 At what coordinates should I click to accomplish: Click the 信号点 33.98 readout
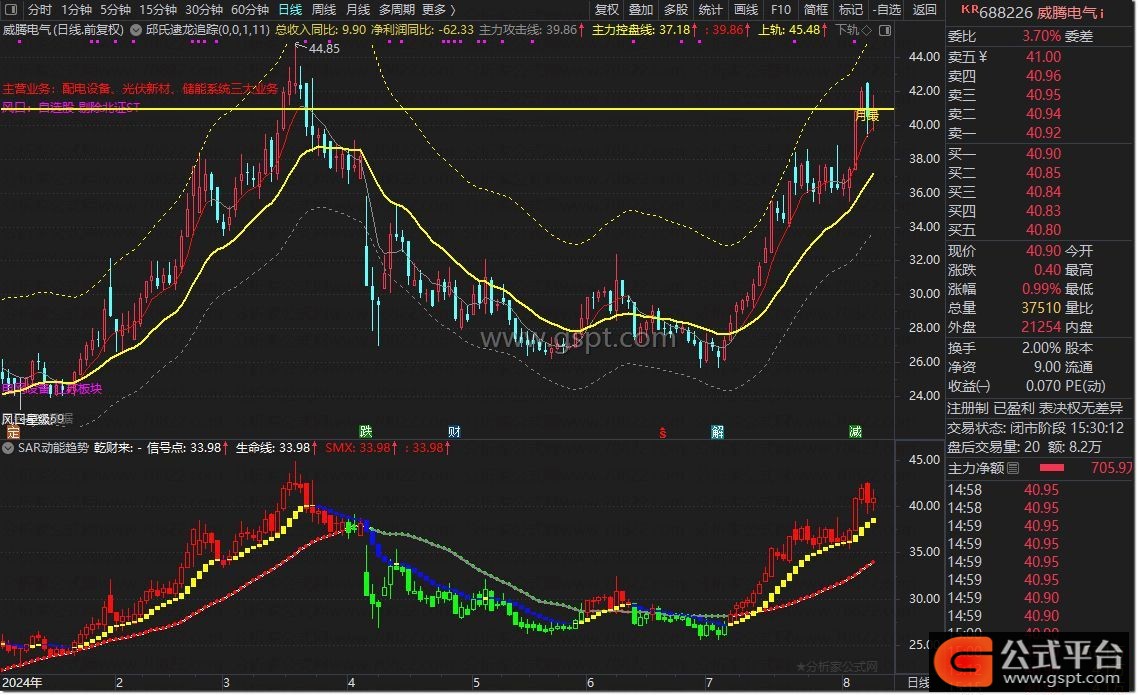point(187,448)
